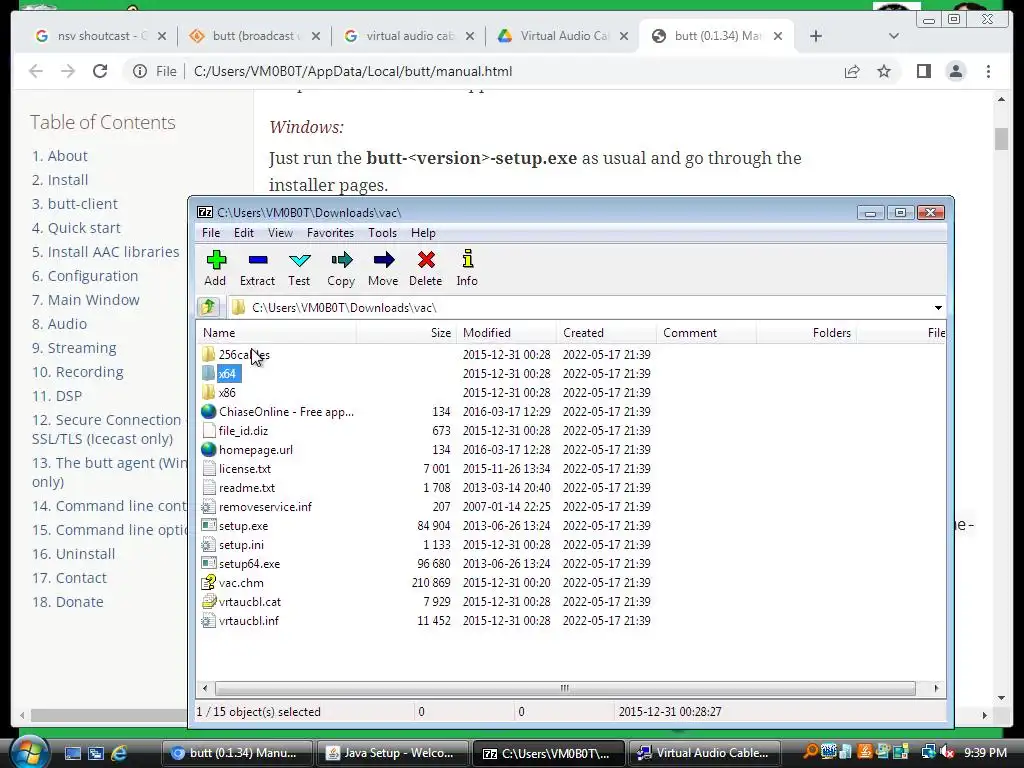Toggle the browser side panel

pyautogui.click(x=923, y=71)
